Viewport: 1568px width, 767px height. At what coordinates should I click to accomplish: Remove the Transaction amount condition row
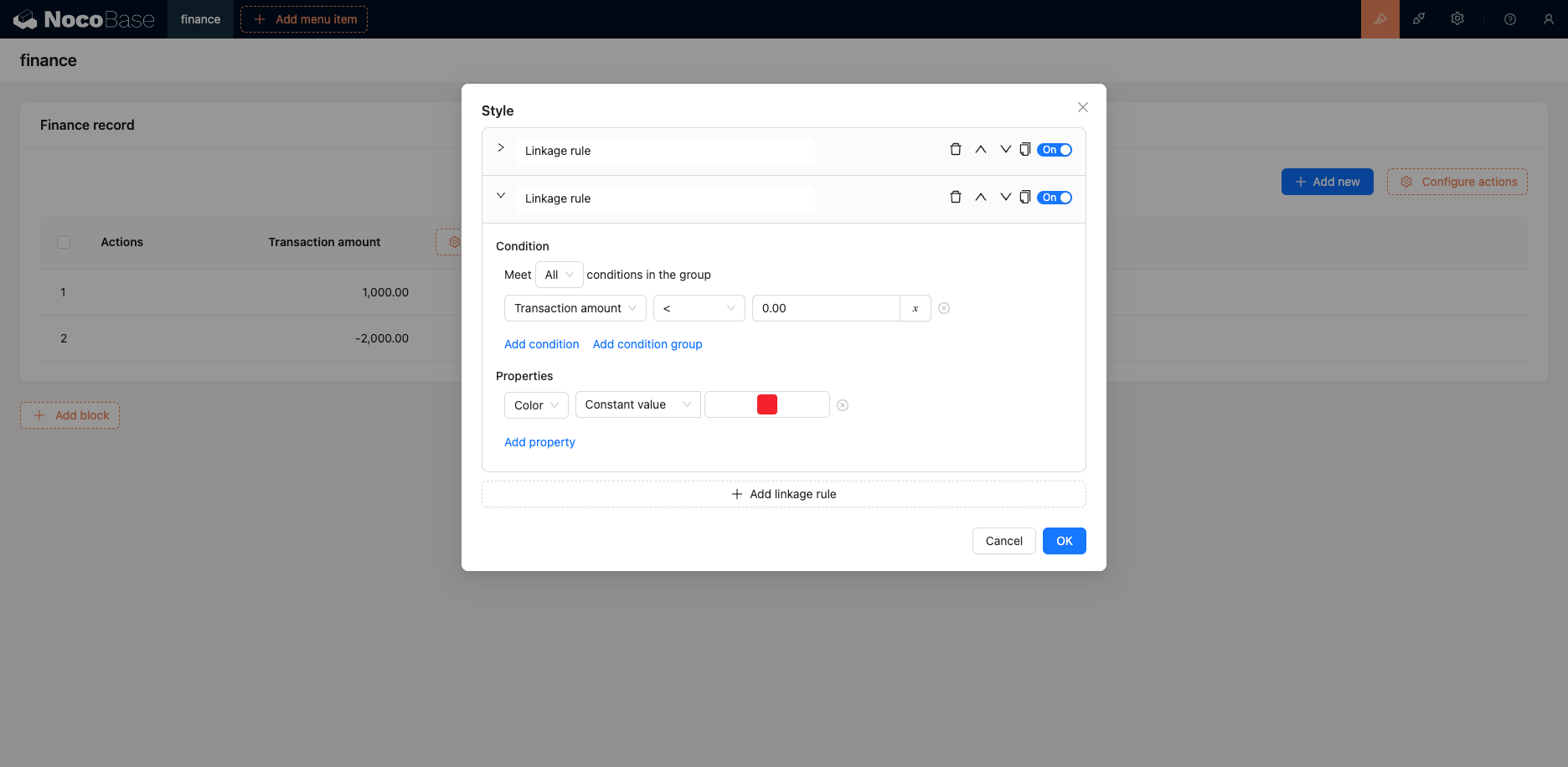944,308
